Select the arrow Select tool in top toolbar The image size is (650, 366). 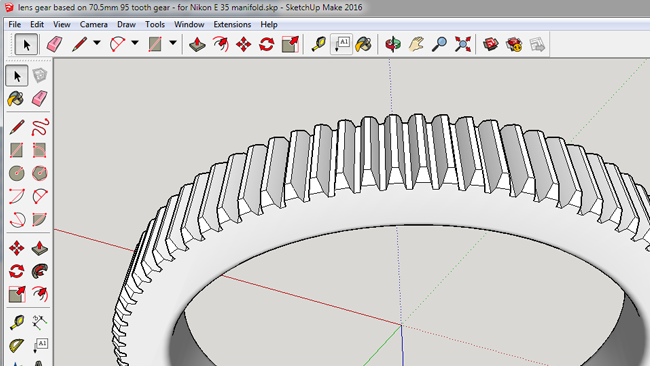pos(26,44)
